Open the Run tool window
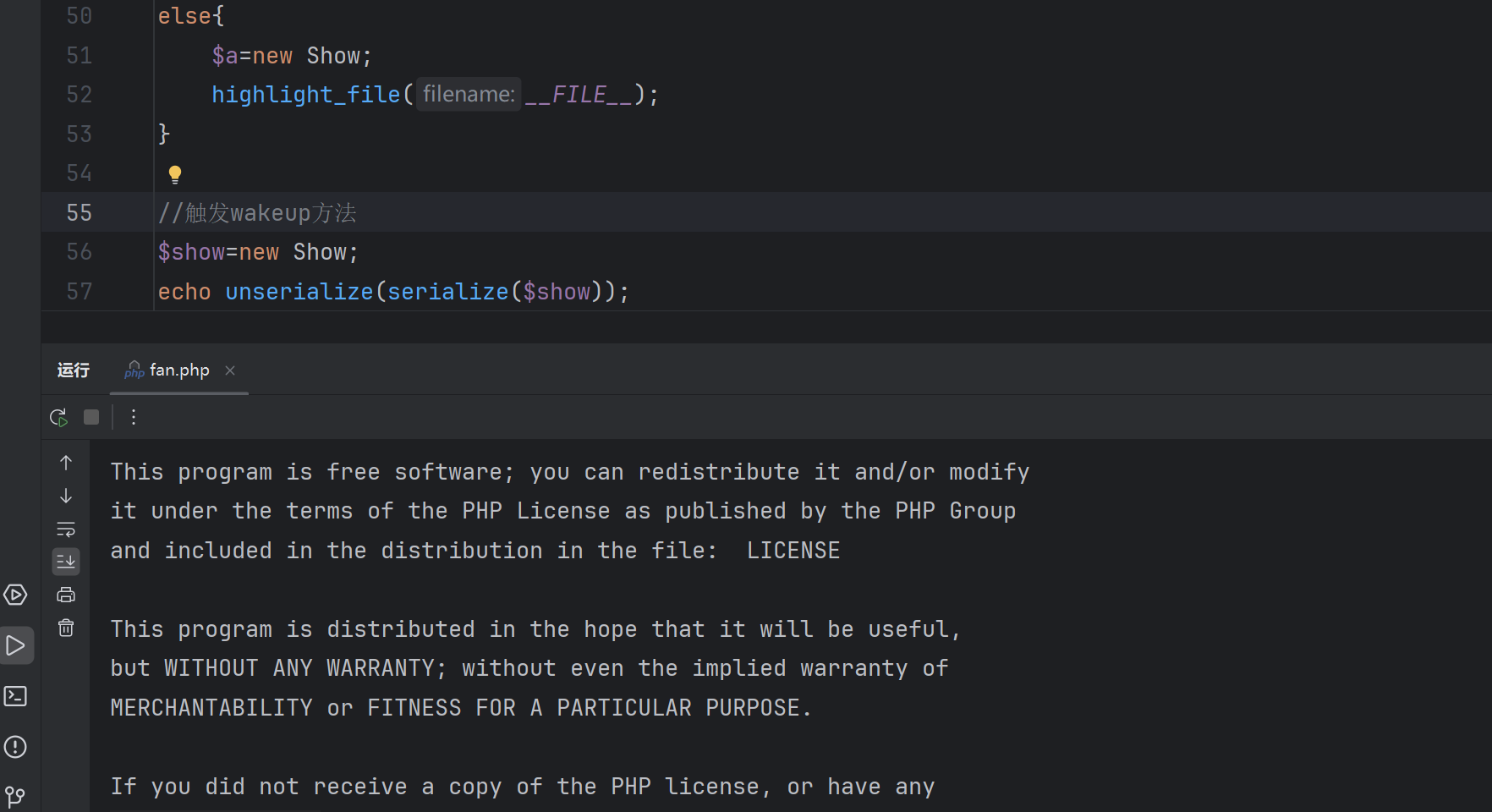This screenshot has height=812, width=1492. pos(16,645)
